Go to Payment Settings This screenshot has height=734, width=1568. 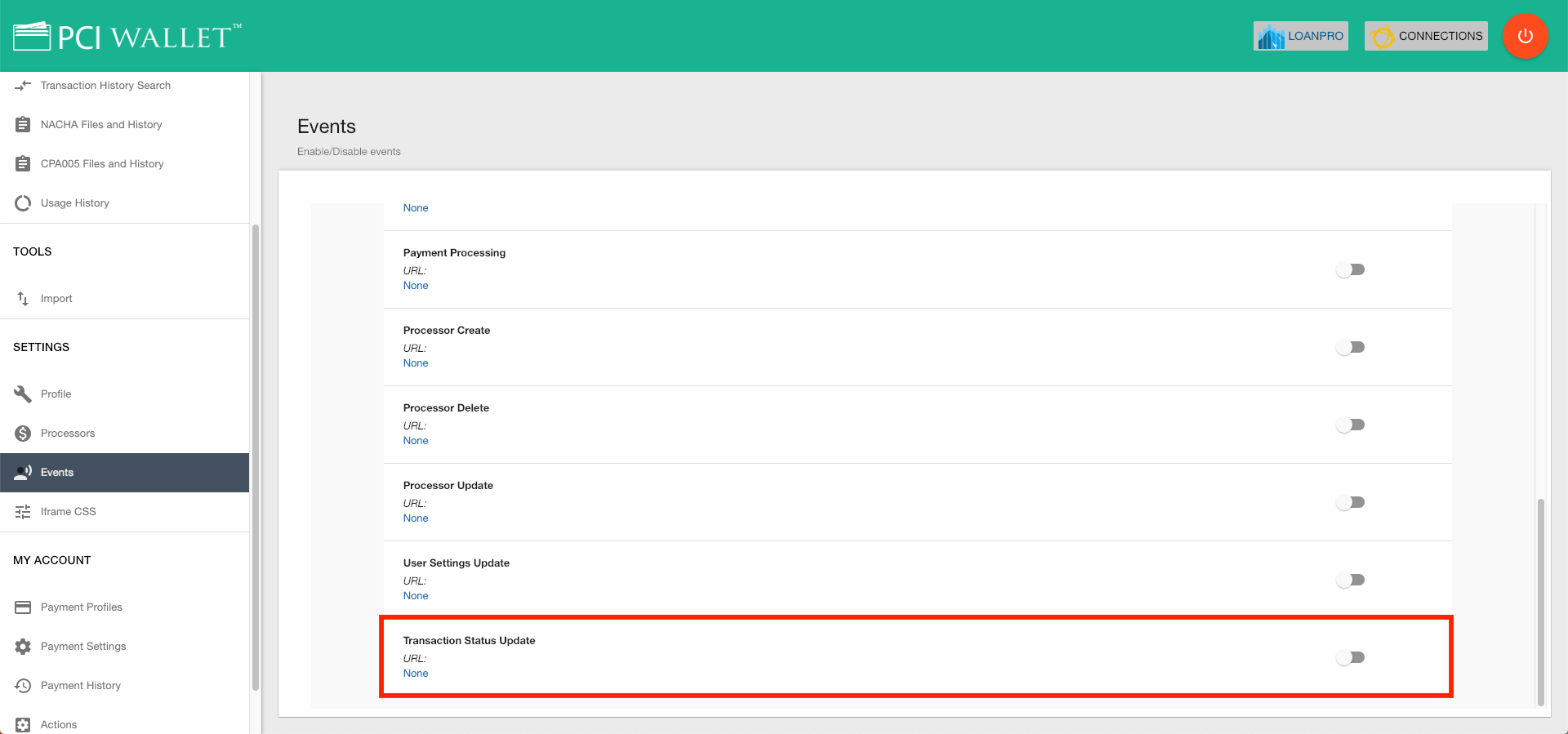point(124,646)
